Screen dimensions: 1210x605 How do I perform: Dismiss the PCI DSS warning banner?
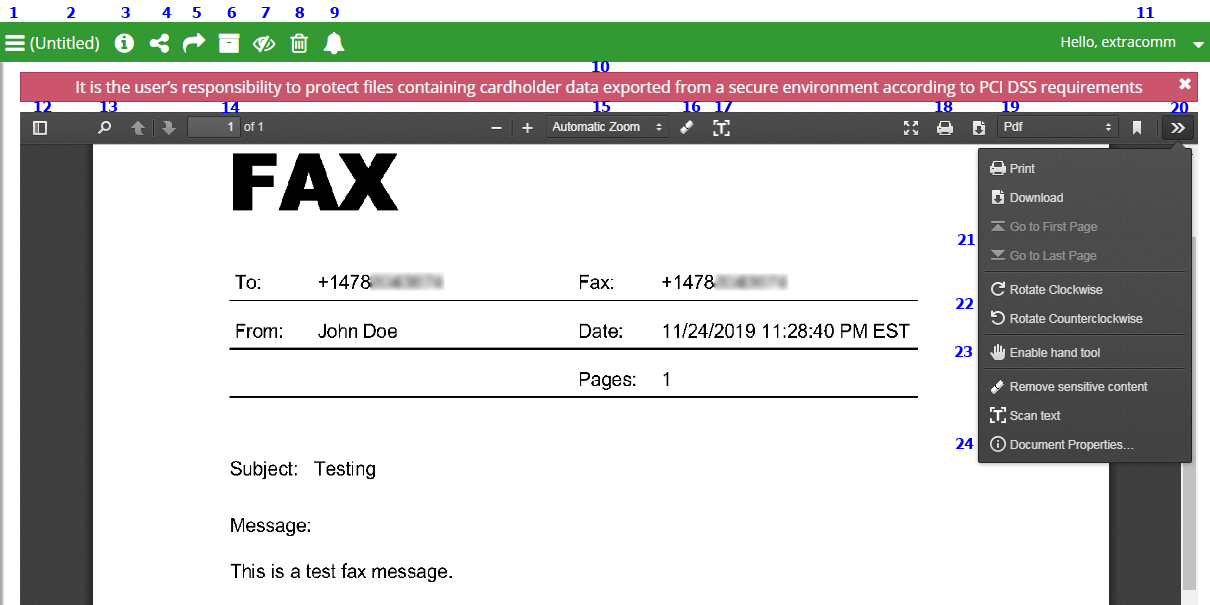click(x=1185, y=84)
